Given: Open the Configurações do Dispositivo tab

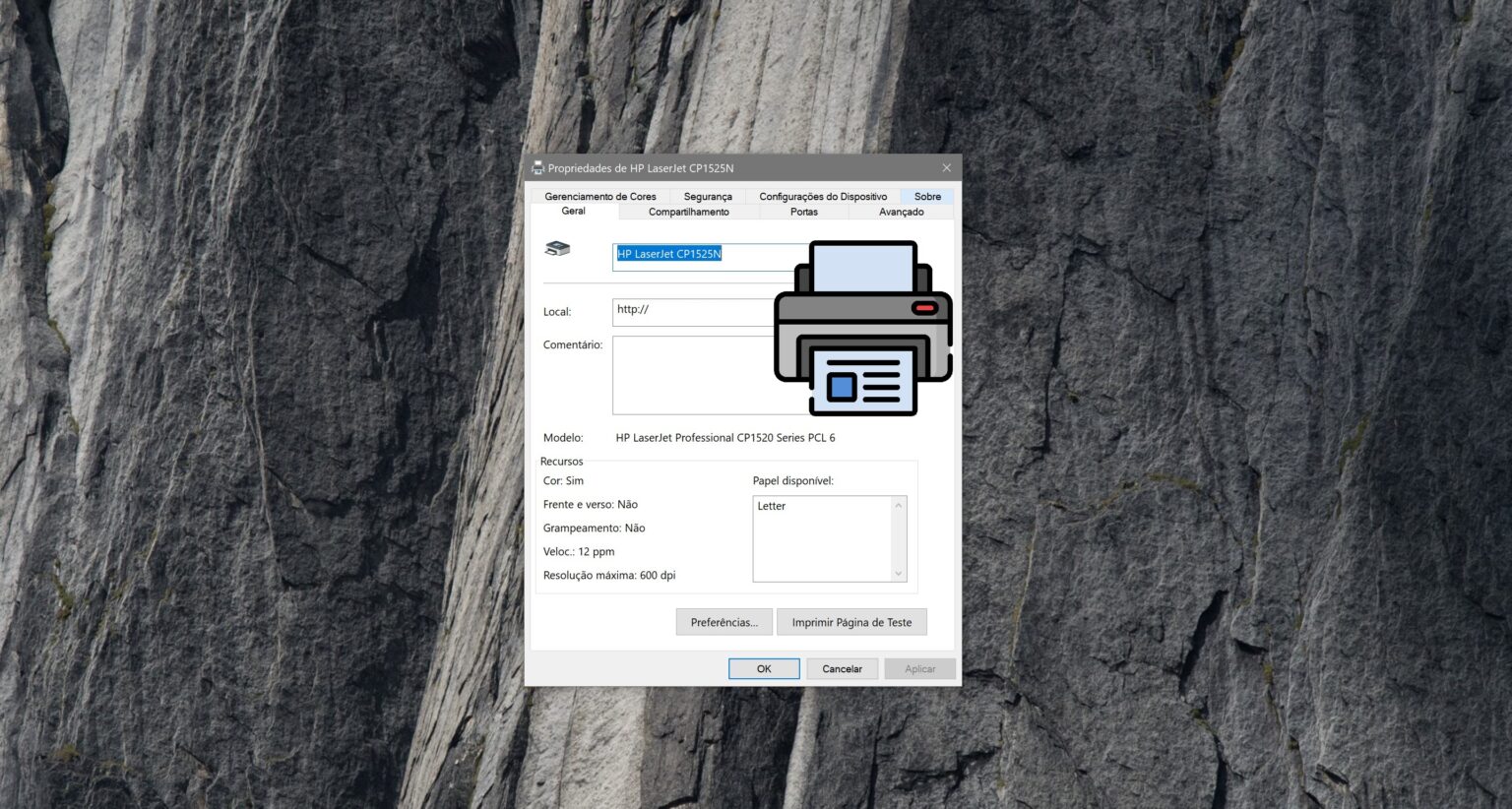Looking at the screenshot, I should [822, 196].
